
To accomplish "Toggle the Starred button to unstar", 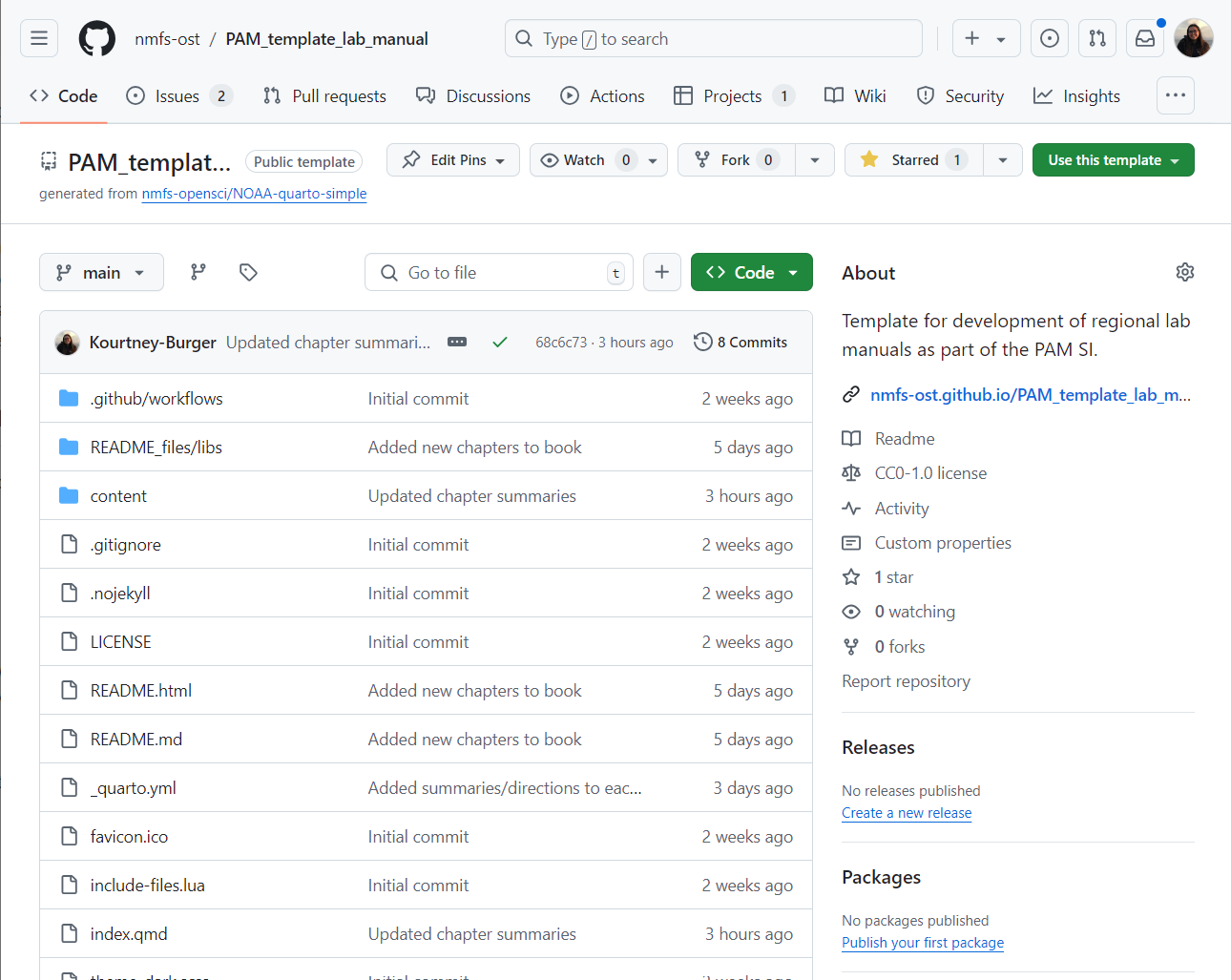I will pyautogui.click(x=914, y=160).
